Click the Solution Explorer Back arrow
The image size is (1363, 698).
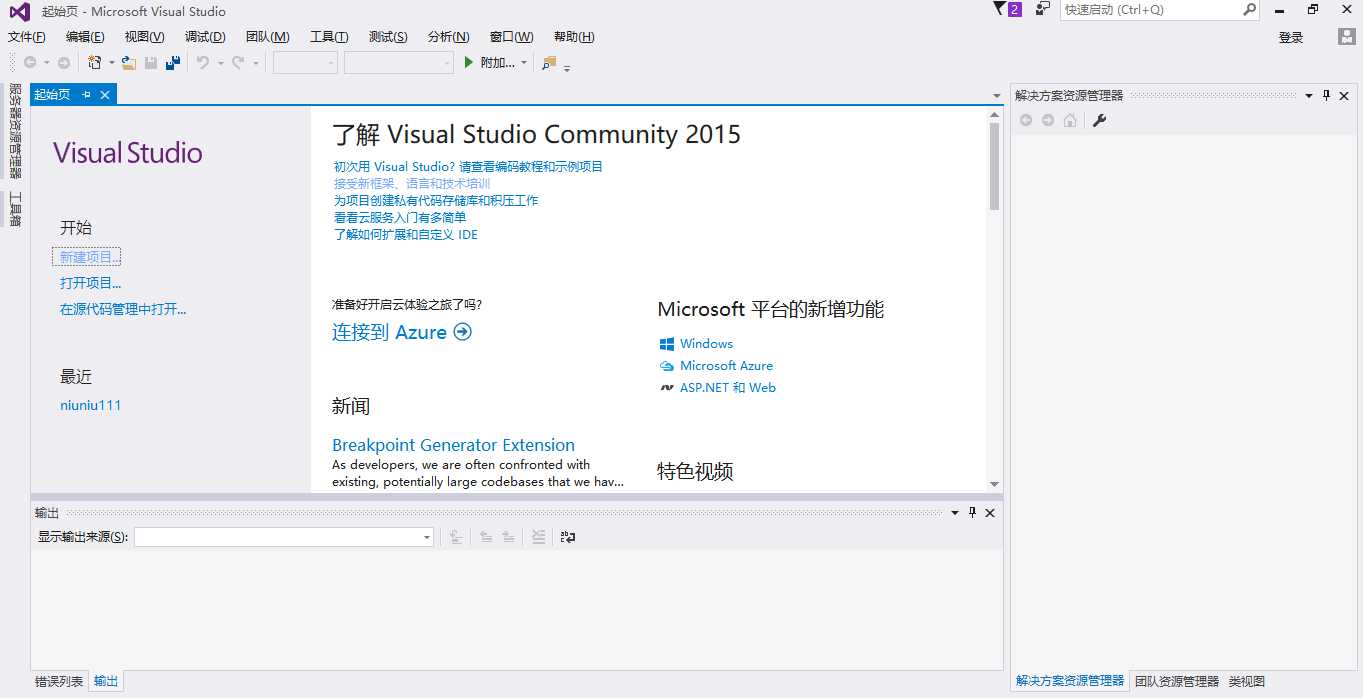coord(1026,120)
